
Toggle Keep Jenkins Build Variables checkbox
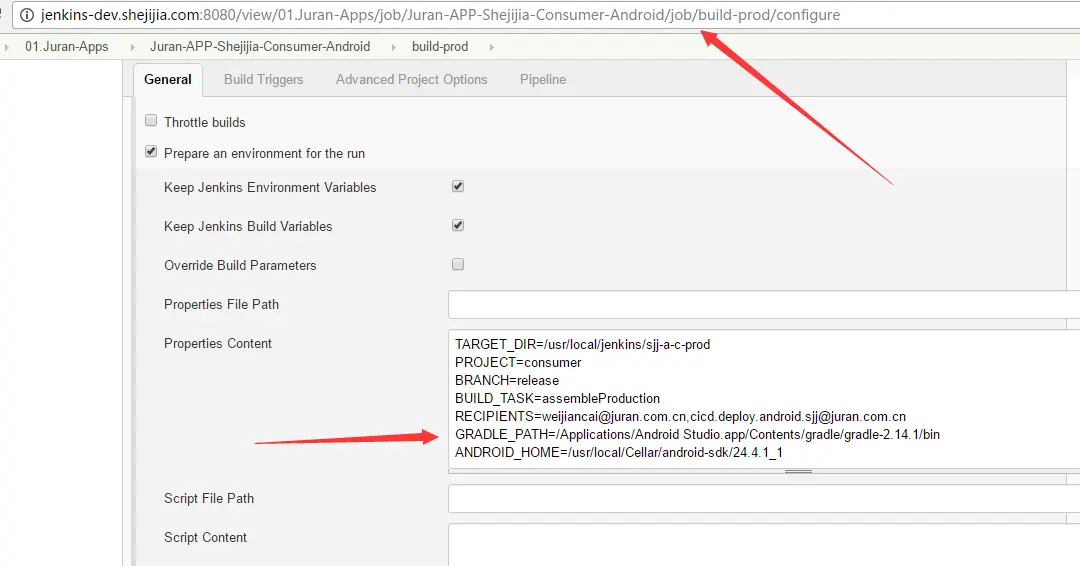click(458, 225)
